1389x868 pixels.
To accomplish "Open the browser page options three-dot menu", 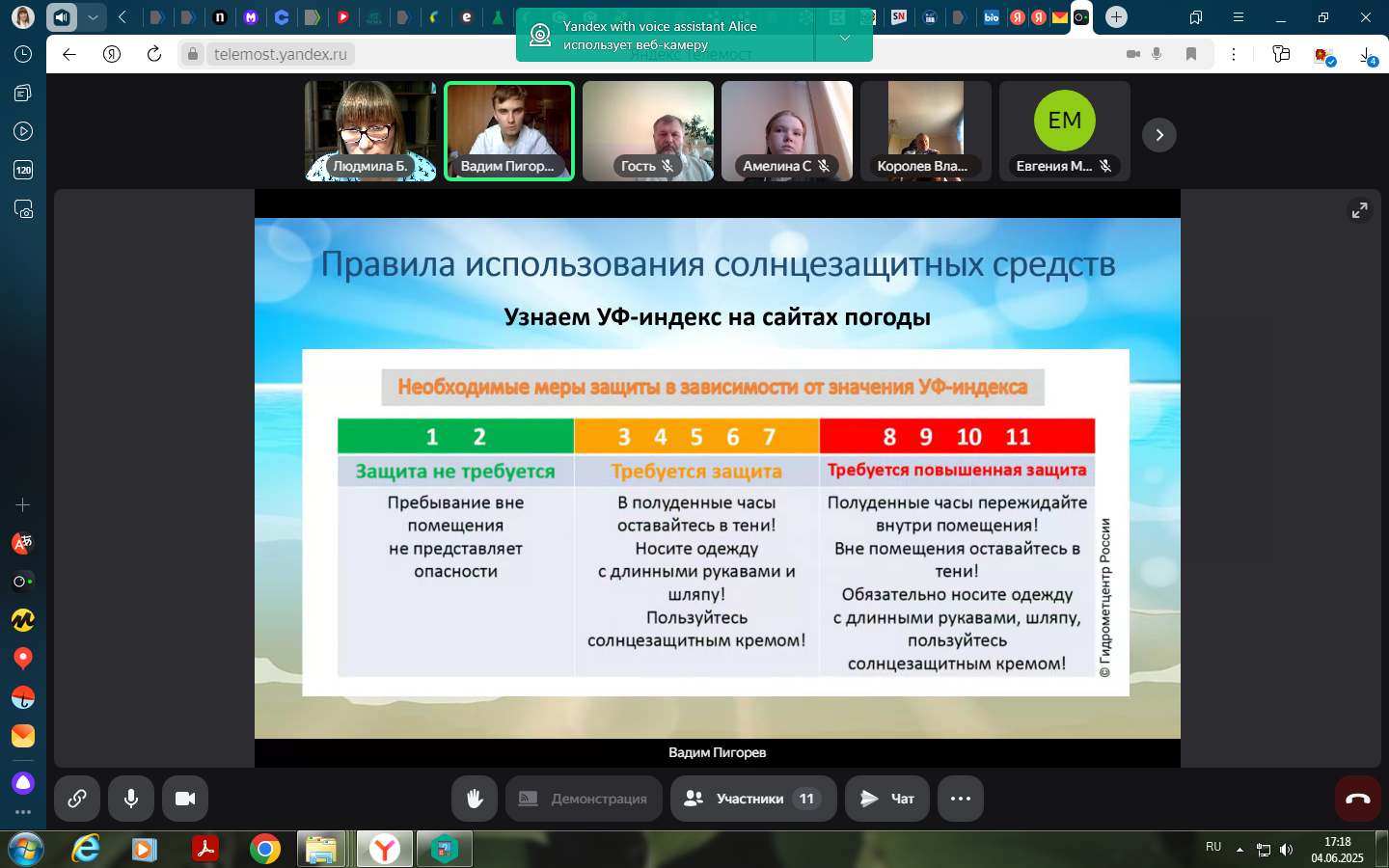I will pos(1234,54).
